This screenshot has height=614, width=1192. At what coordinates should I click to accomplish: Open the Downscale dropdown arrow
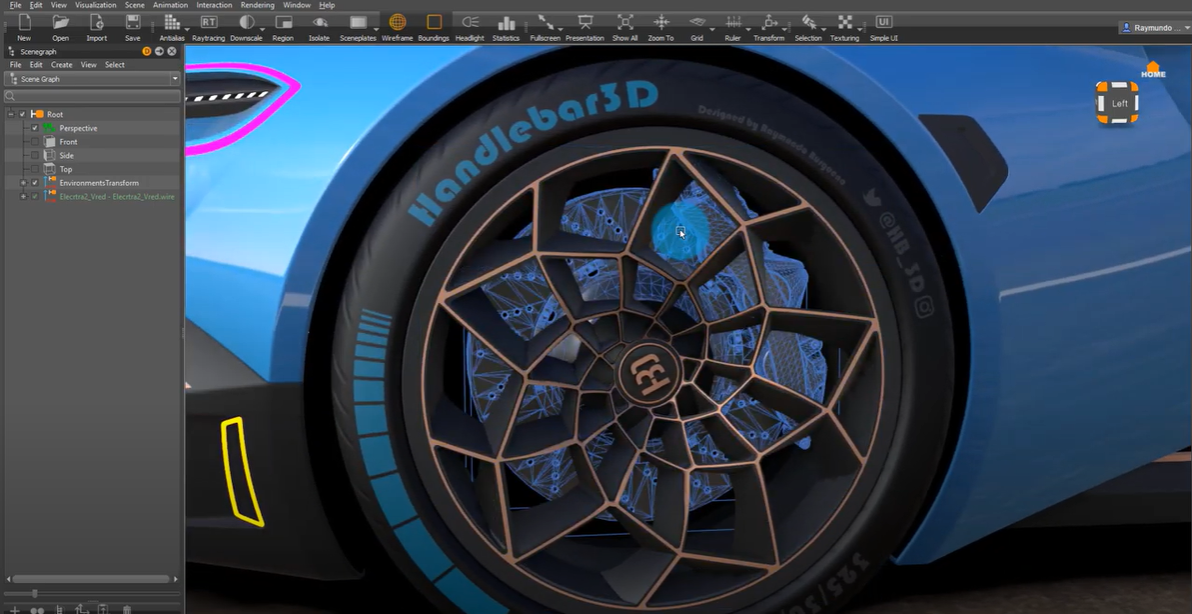point(262,30)
